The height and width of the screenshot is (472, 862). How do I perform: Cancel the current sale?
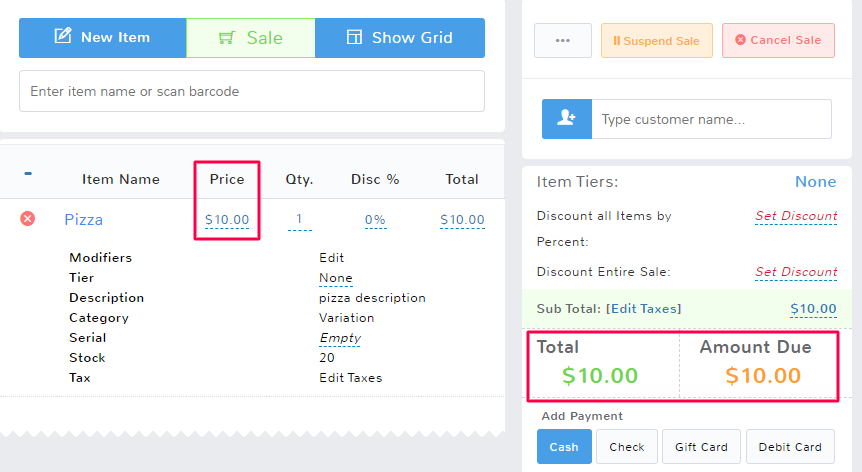[778, 41]
